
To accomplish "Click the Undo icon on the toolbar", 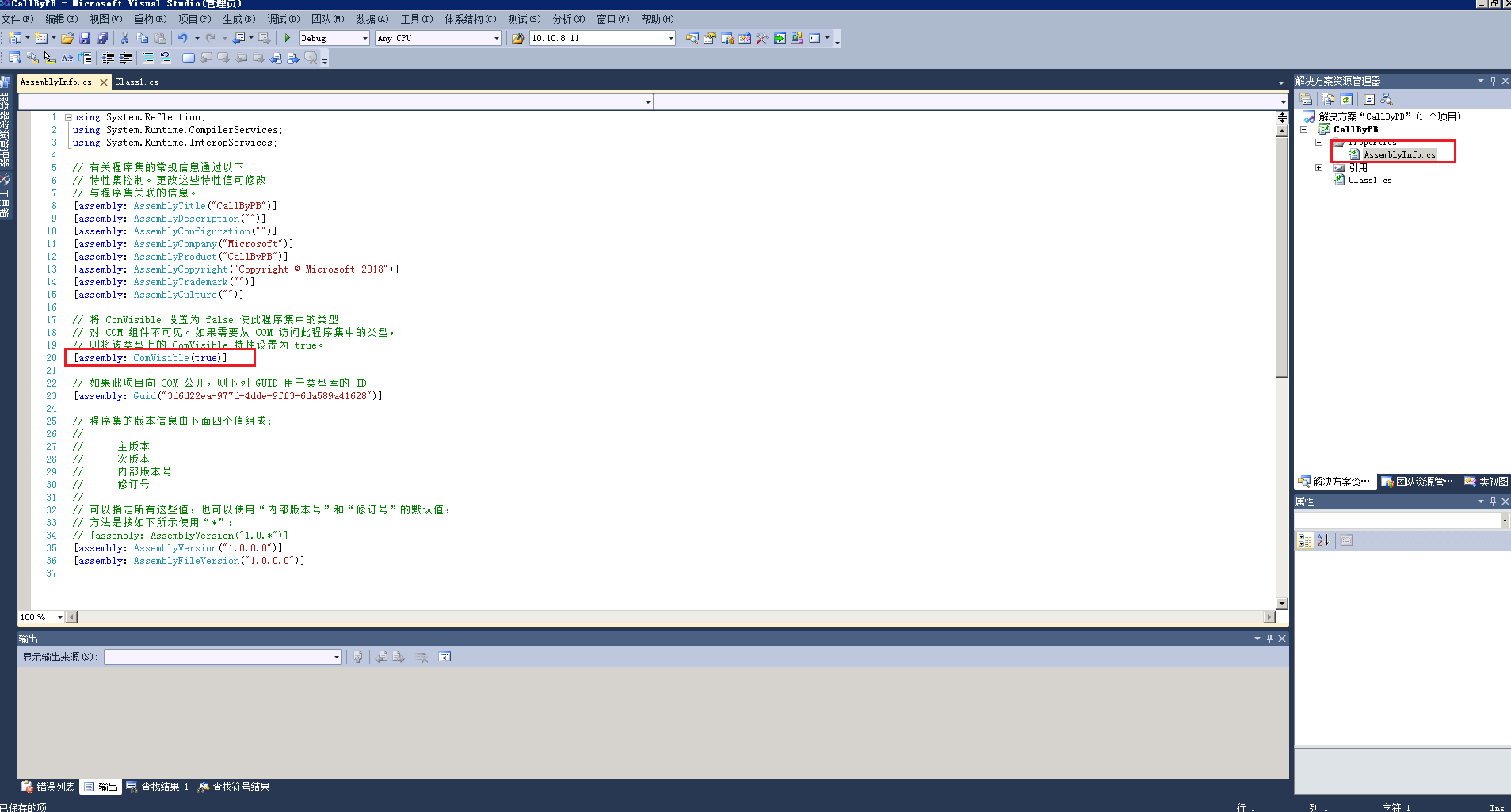I will [x=182, y=38].
